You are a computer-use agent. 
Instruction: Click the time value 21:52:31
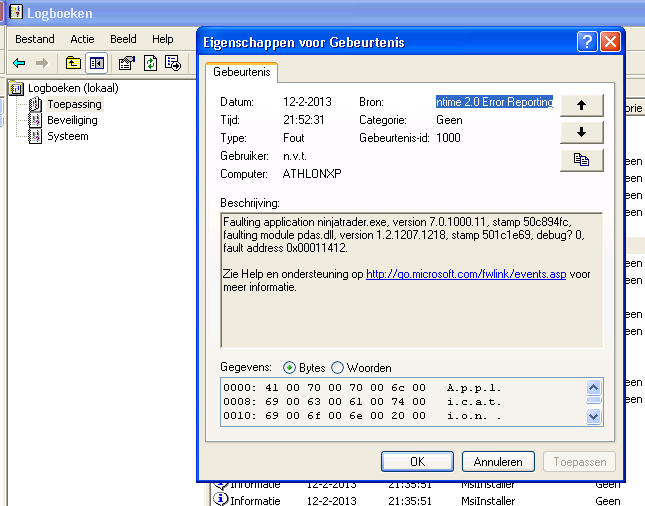click(x=304, y=120)
